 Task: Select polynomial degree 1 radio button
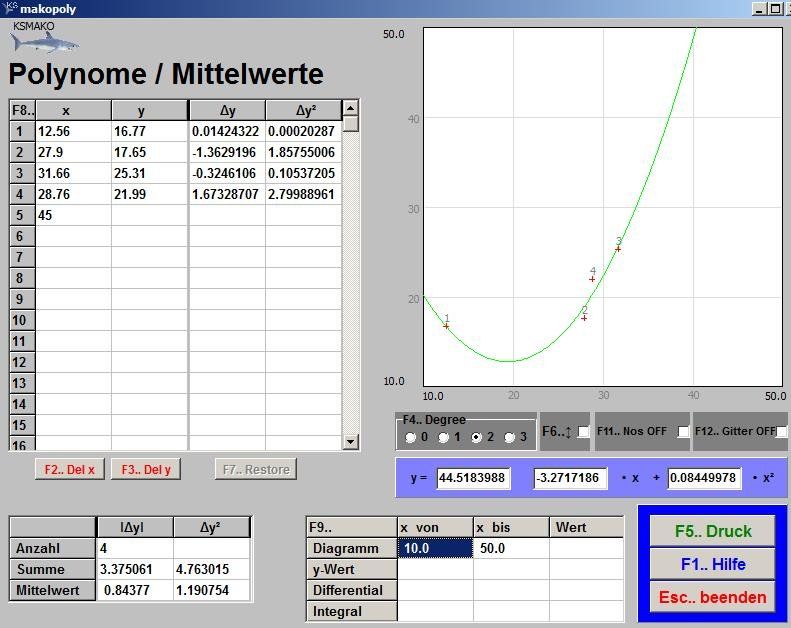pos(444,437)
